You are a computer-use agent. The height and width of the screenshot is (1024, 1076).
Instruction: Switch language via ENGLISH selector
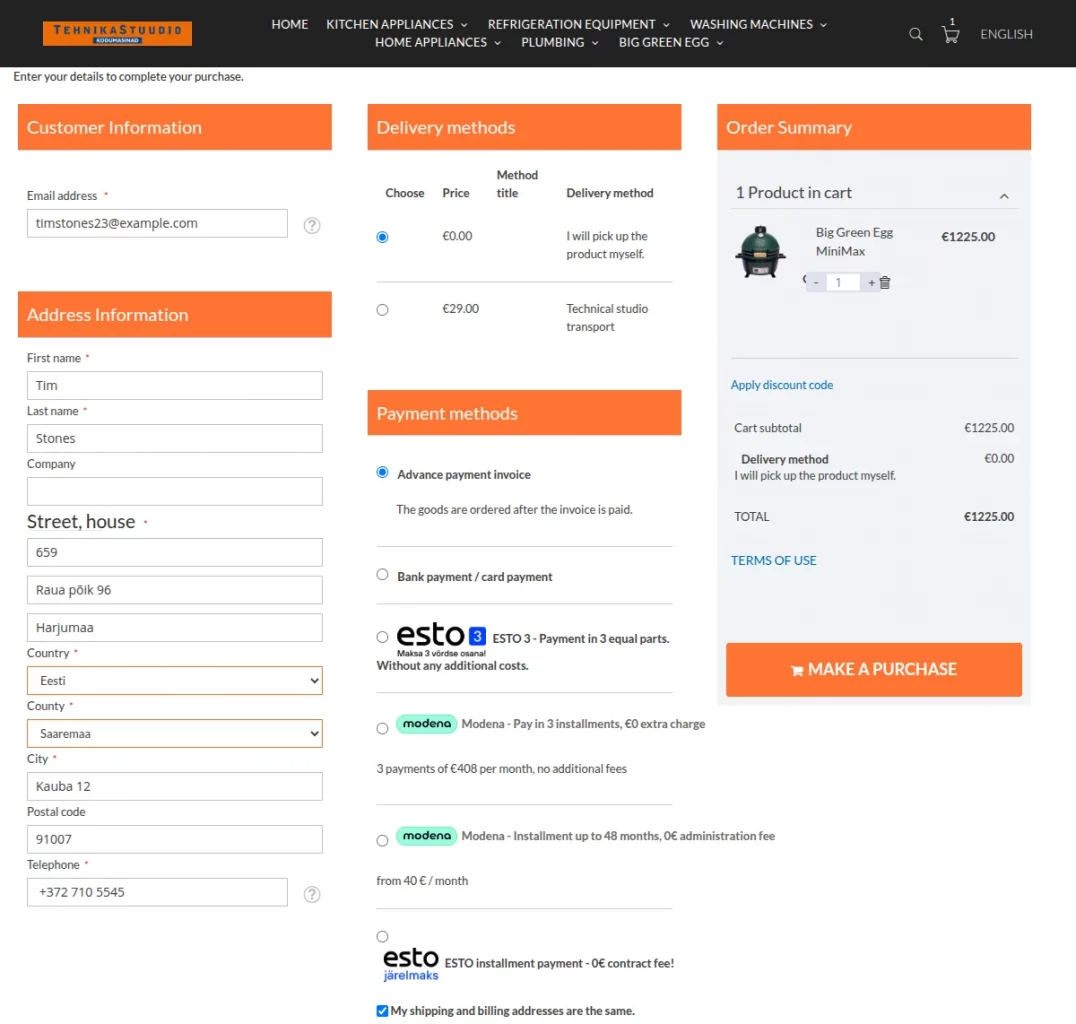coord(1006,34)
